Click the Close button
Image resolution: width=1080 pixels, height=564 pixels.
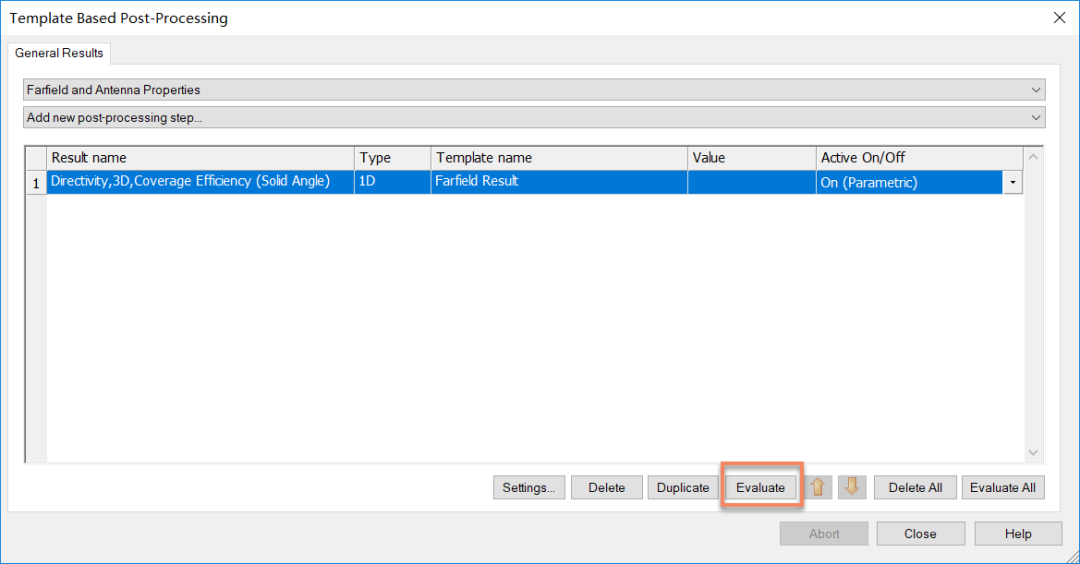(920, 534)
